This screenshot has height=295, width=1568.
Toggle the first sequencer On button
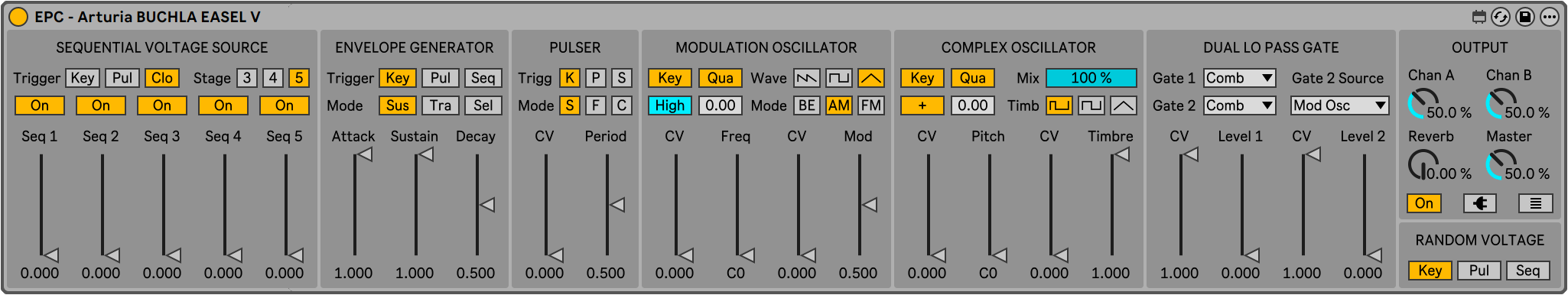40,105
